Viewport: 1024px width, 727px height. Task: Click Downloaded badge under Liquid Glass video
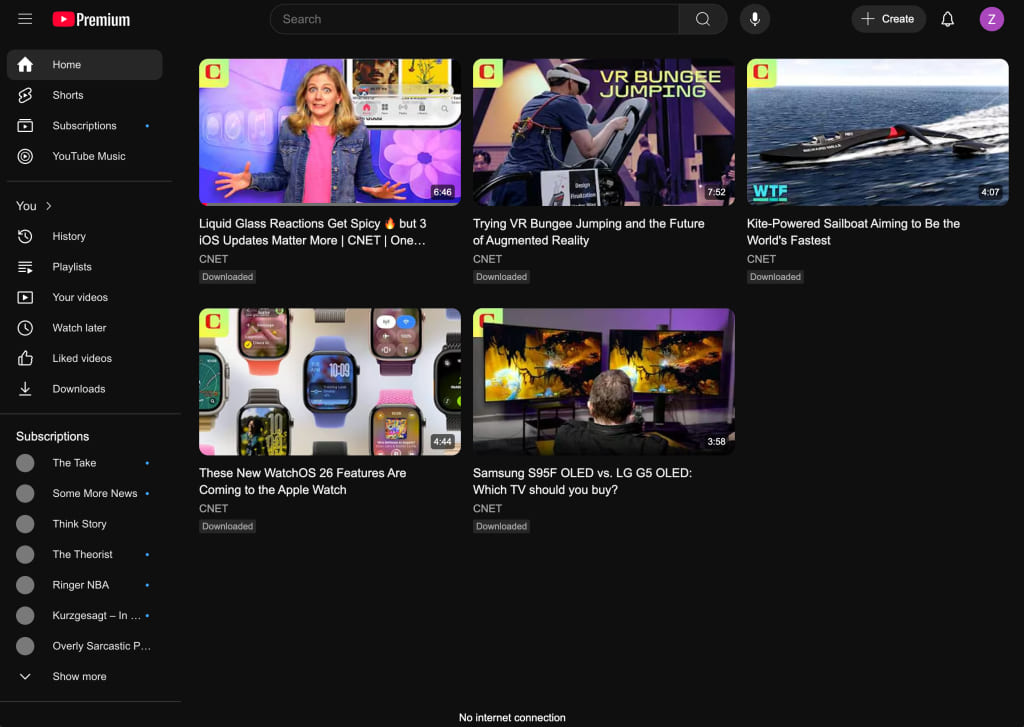[x=227, y=277]
